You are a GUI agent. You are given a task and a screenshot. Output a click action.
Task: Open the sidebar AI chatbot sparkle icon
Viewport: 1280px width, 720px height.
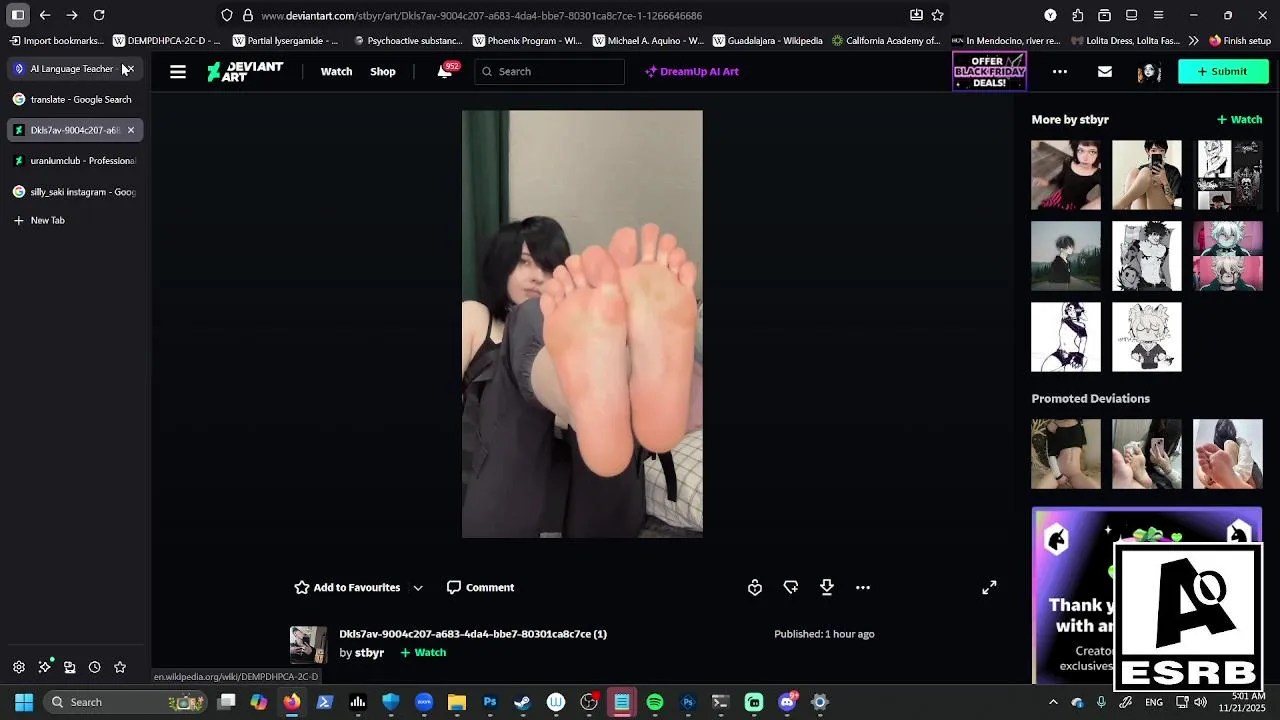click(44, 667)
